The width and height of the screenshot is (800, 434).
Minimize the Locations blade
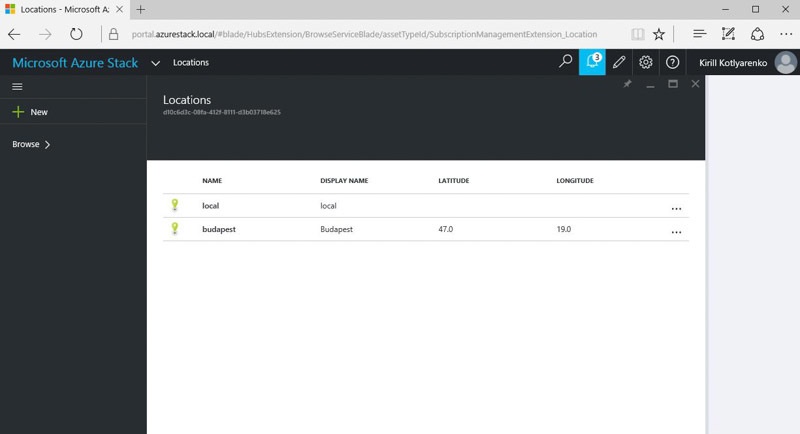[x=650, y=85]
